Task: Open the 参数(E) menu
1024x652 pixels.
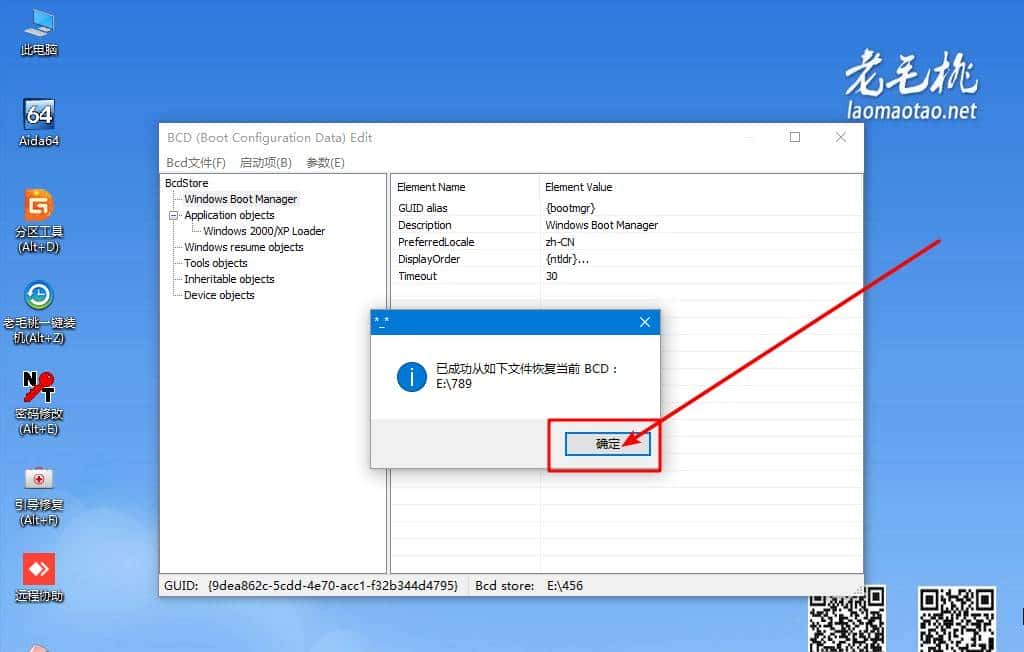Action: coord(322,161)
